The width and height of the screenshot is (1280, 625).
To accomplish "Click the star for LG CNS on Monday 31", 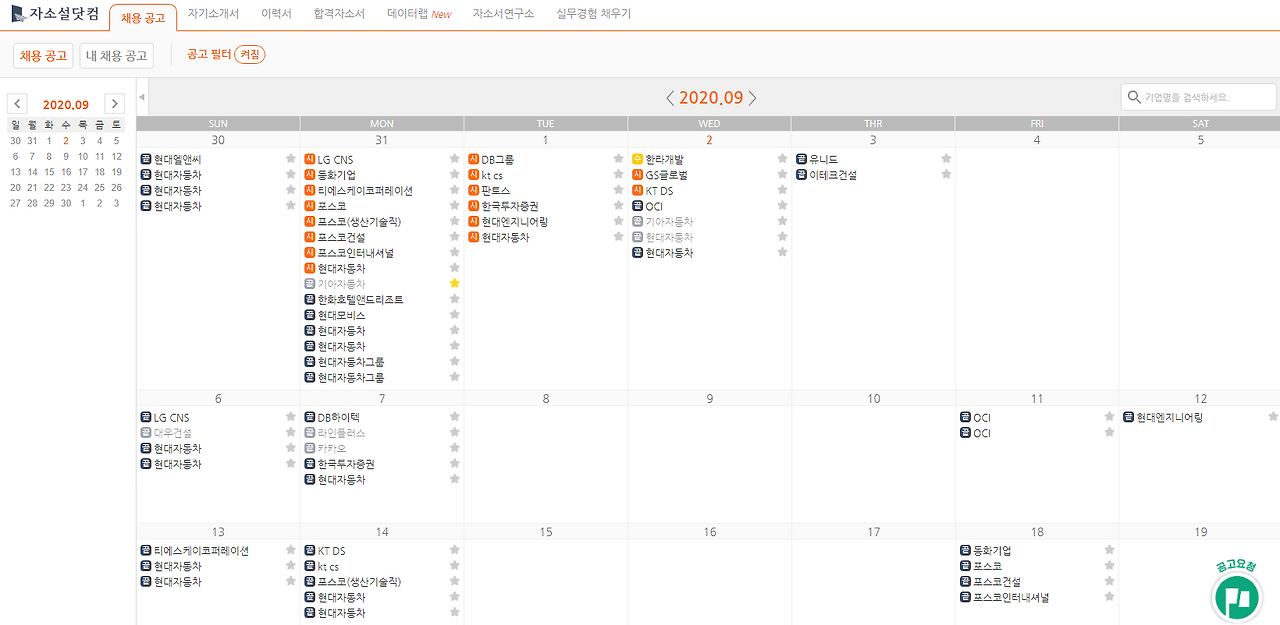I will (x=455, y=160).
